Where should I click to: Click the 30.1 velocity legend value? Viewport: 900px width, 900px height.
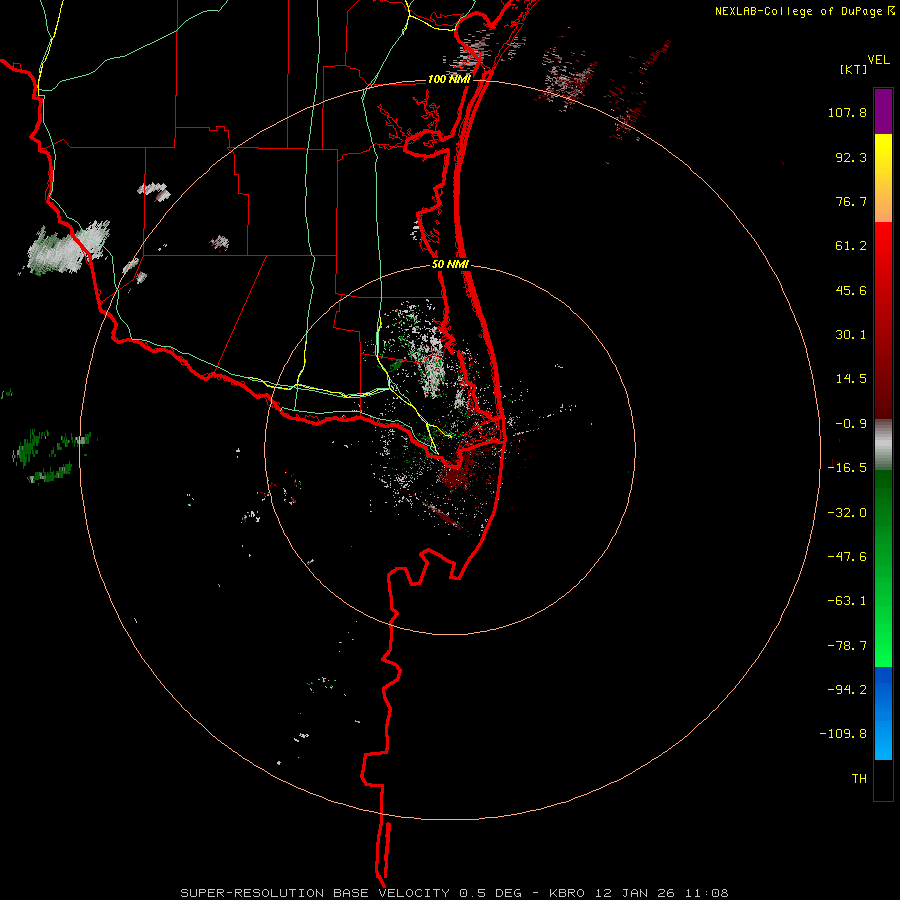point(851,335)
